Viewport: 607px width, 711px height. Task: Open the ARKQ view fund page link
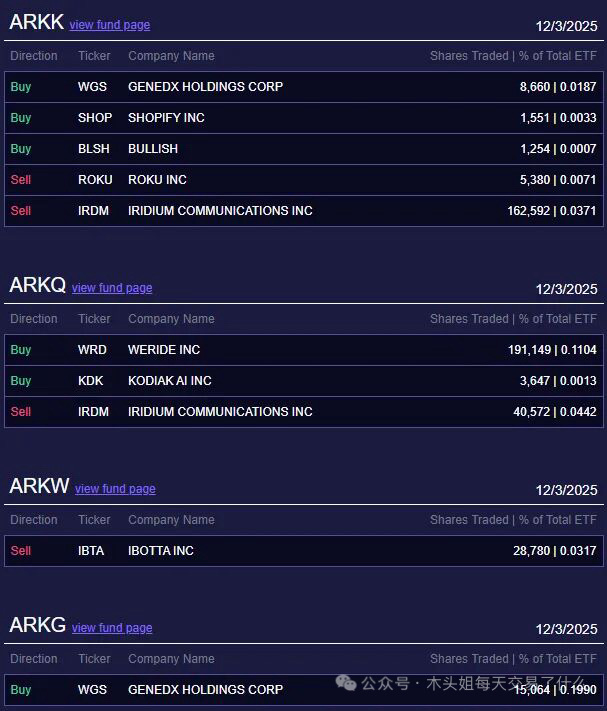pyautogui.click(x=112, y=288)
